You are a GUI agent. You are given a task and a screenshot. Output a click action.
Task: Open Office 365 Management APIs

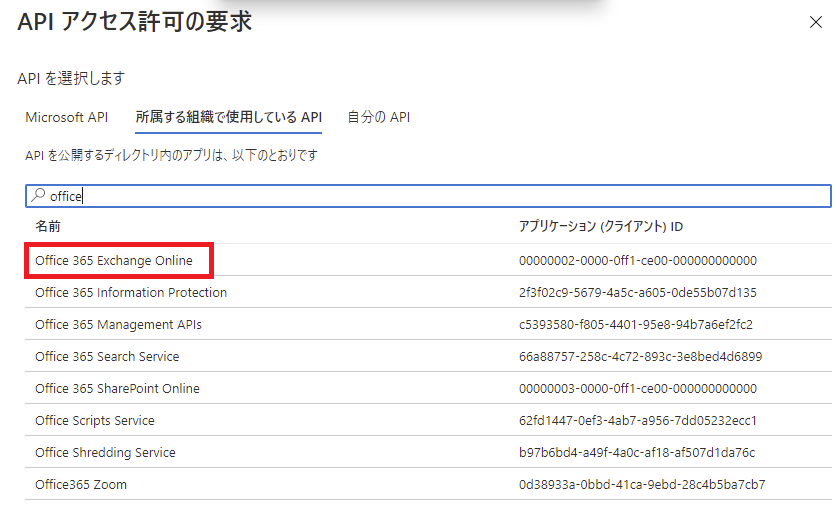[x=125, y=325]
